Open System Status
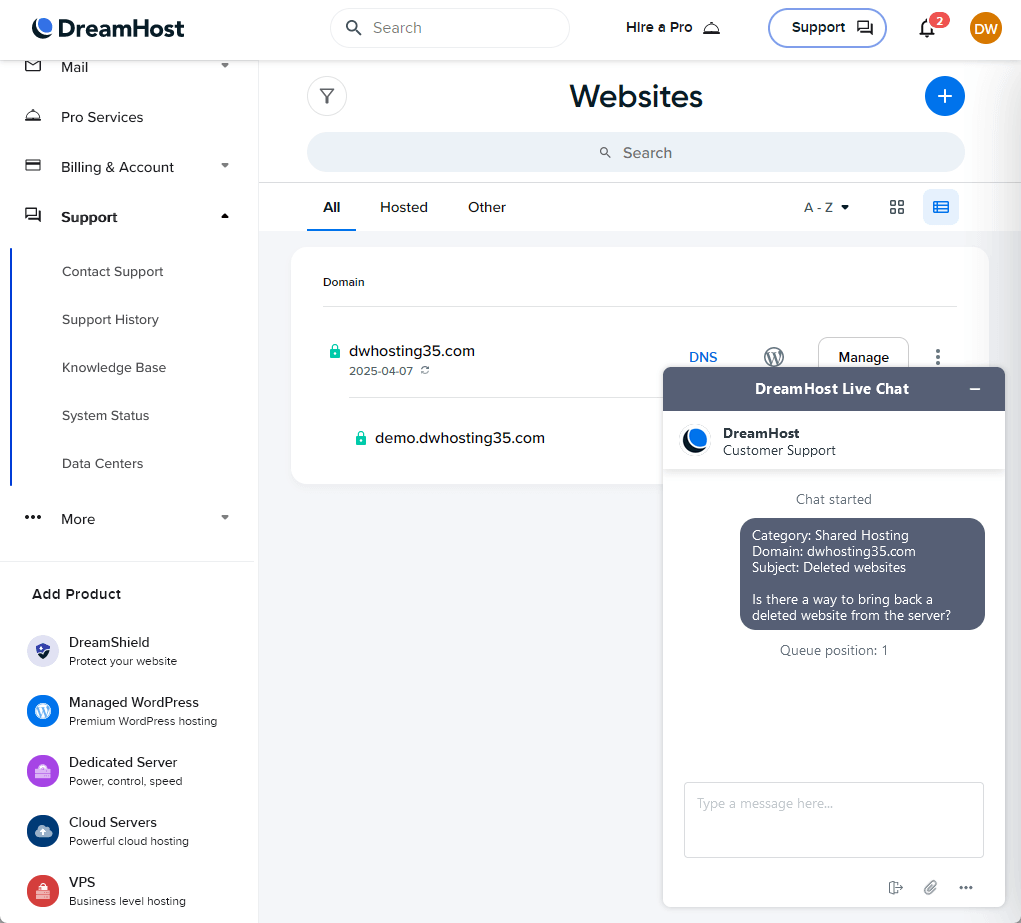1021x923 pixels. pos(105,416)
